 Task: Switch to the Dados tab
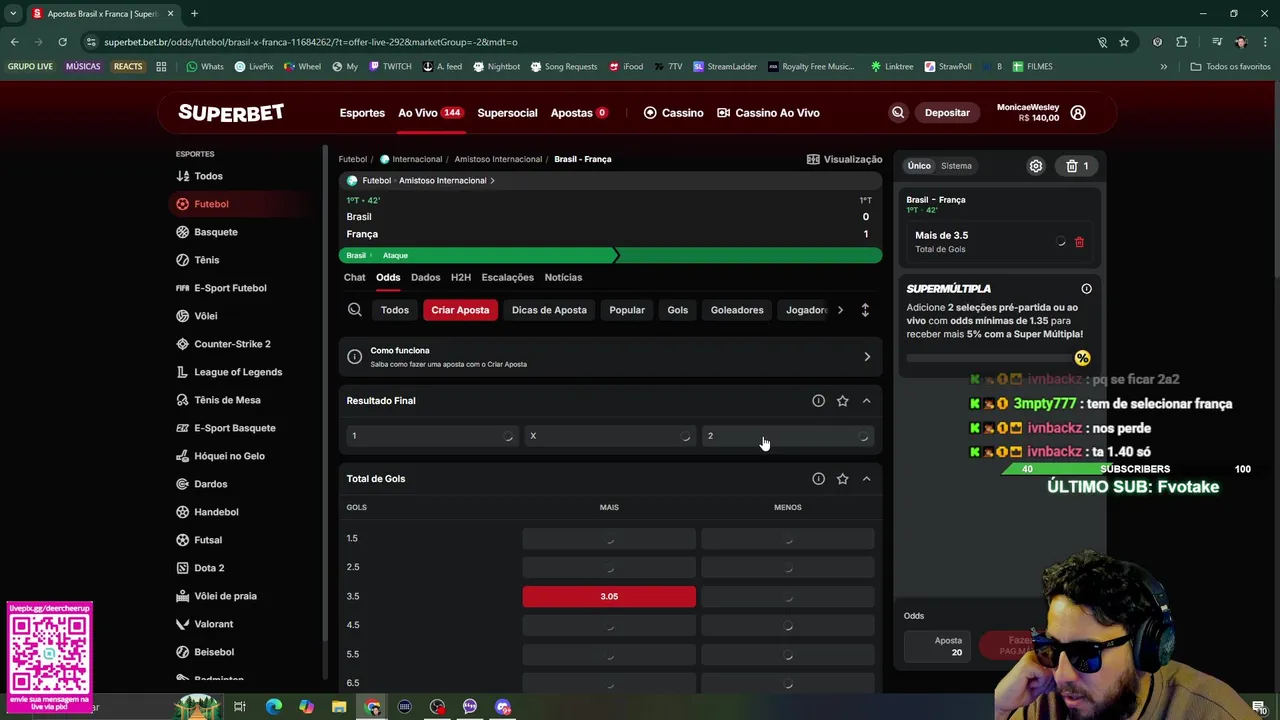425,277
